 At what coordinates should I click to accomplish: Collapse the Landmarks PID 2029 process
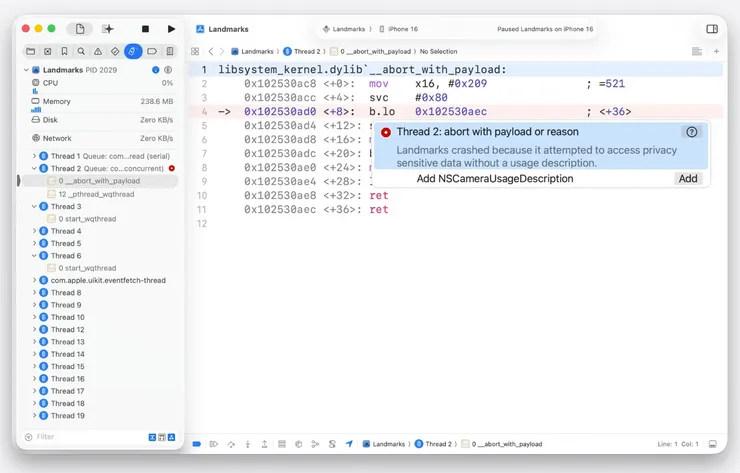[26, 70]
